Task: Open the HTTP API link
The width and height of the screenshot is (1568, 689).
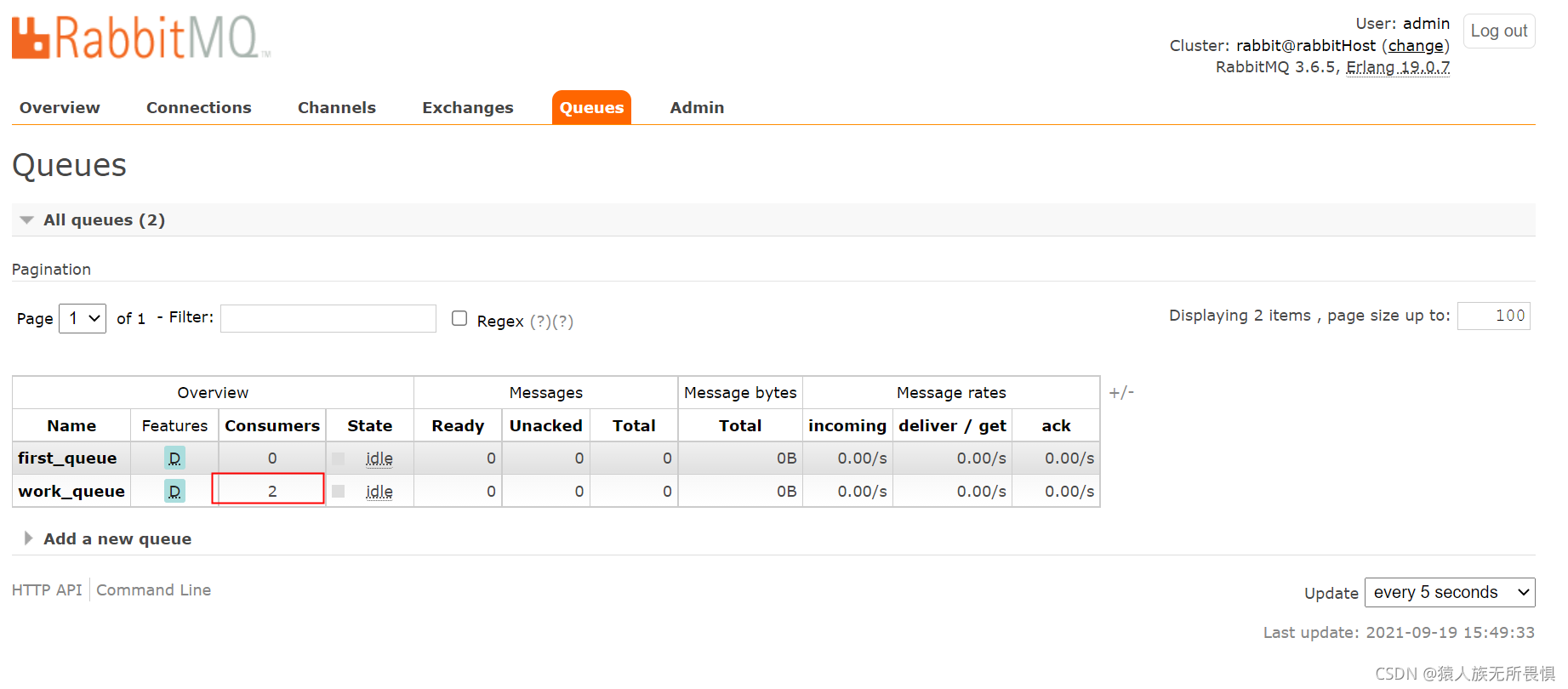Action: [47, 589]
